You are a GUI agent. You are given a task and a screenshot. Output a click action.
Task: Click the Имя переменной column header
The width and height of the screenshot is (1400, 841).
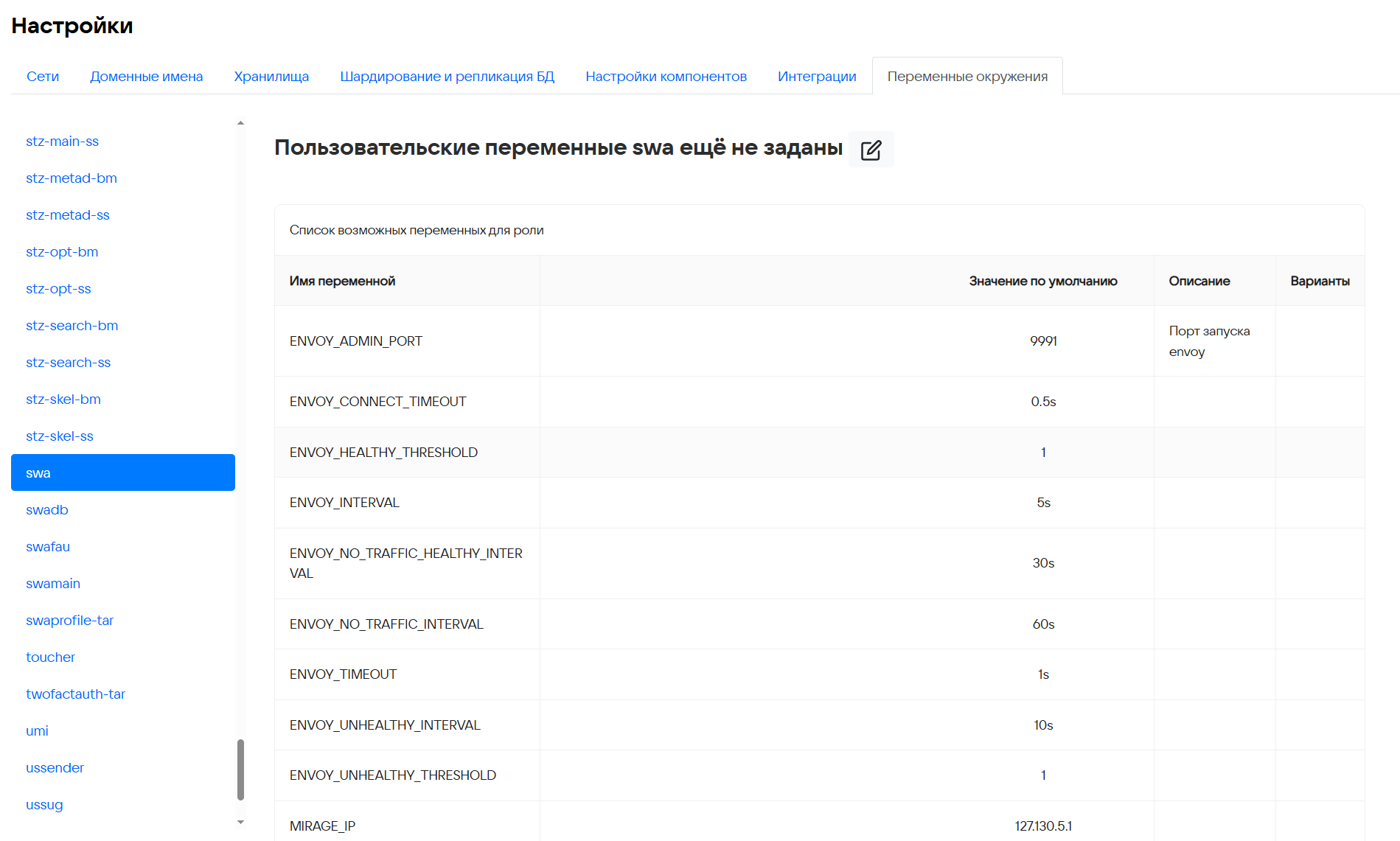[342, 281]
